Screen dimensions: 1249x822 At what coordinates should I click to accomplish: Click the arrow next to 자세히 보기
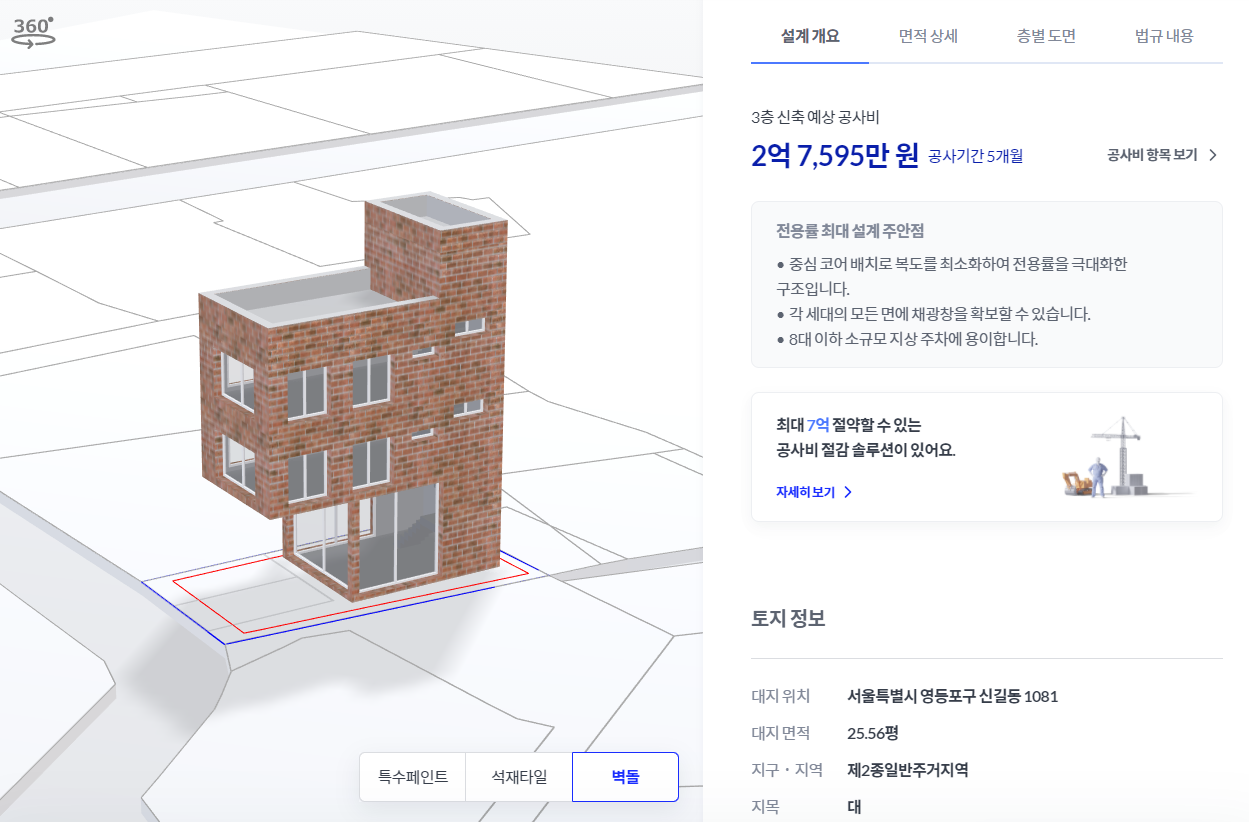(x=848, y=491)
